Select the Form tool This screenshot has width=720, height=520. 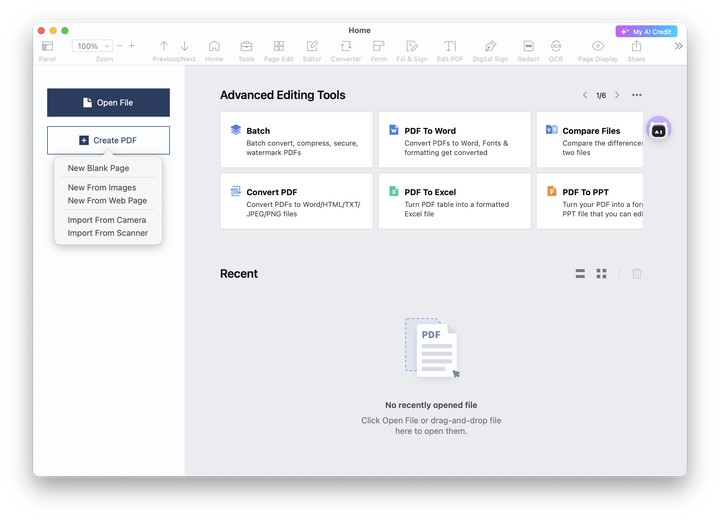378,46
